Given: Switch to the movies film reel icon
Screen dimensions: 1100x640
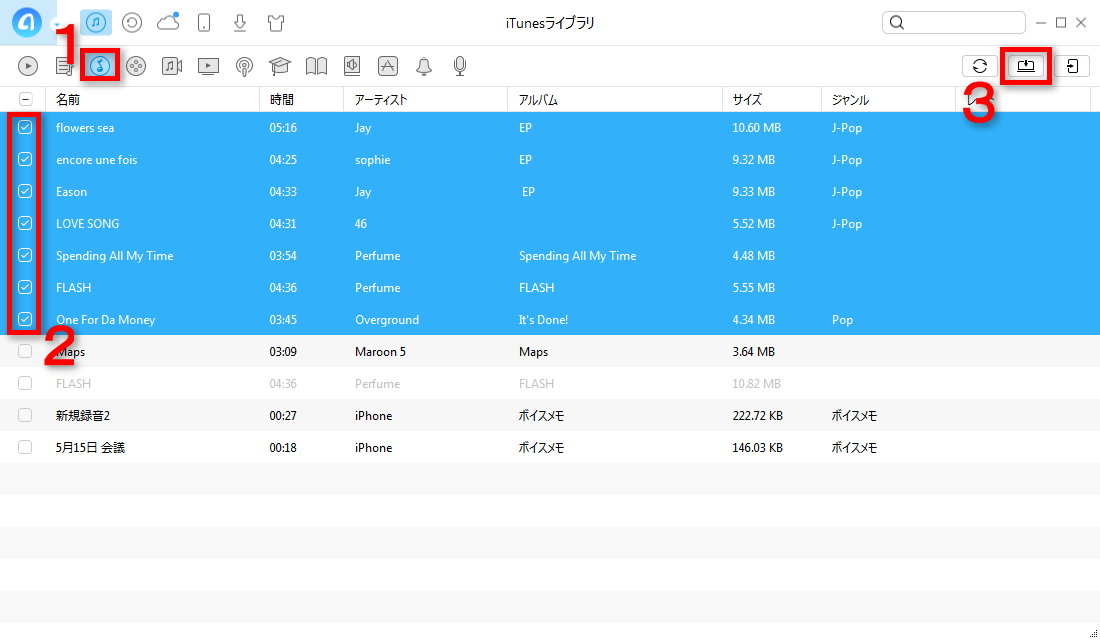Looking at the screenshot, I should click(x=136, y=66).
